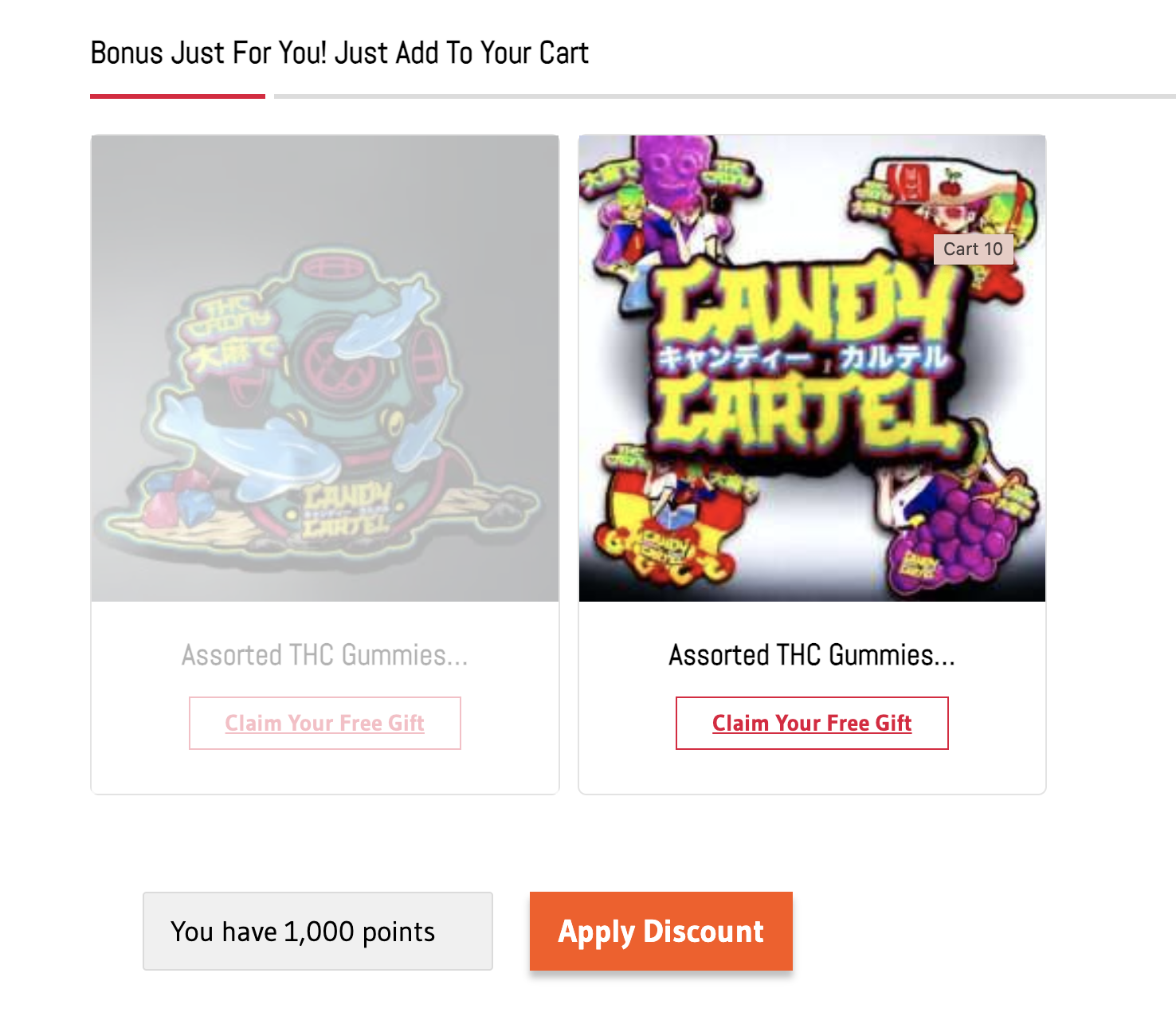Click the "You have 1,000 points" field
1176x1028 pixels.
coord(317,931)
